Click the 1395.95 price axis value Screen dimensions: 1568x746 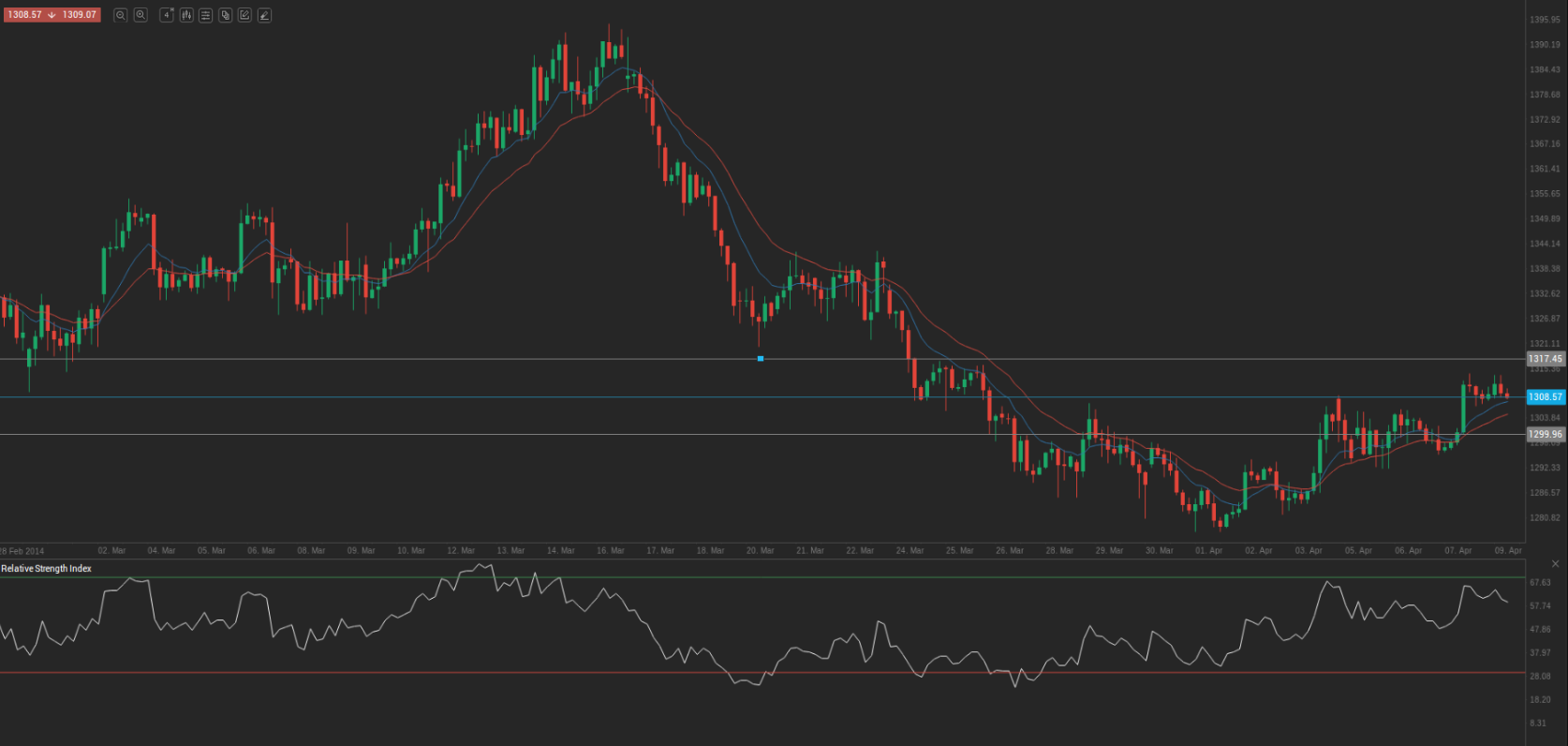click(x=1545, y=20)
